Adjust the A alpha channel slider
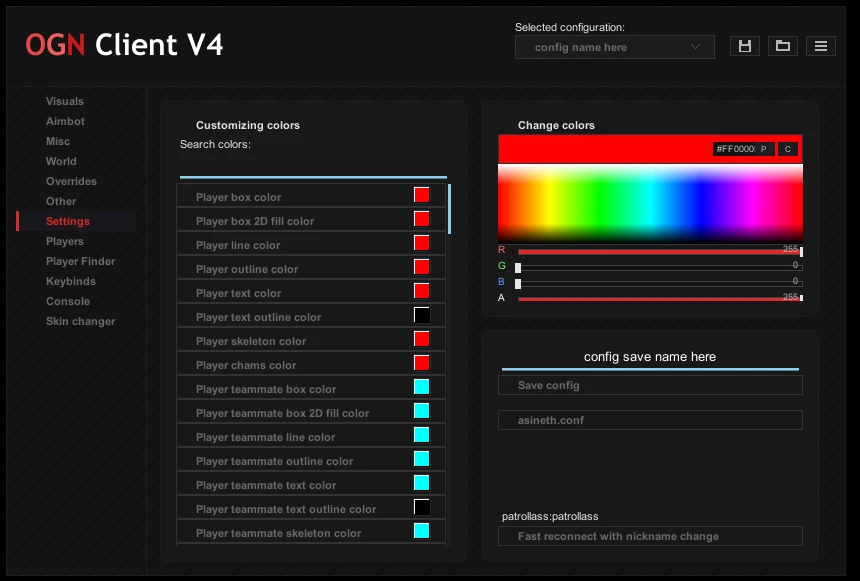The height and width of the screenshot is (581, 860). click(660, 298)
